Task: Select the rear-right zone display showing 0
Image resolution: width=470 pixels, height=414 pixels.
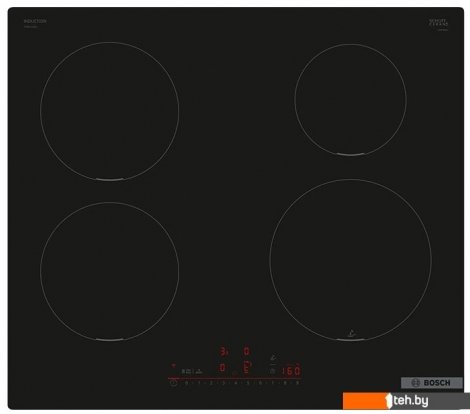Action: click(246, 351)
